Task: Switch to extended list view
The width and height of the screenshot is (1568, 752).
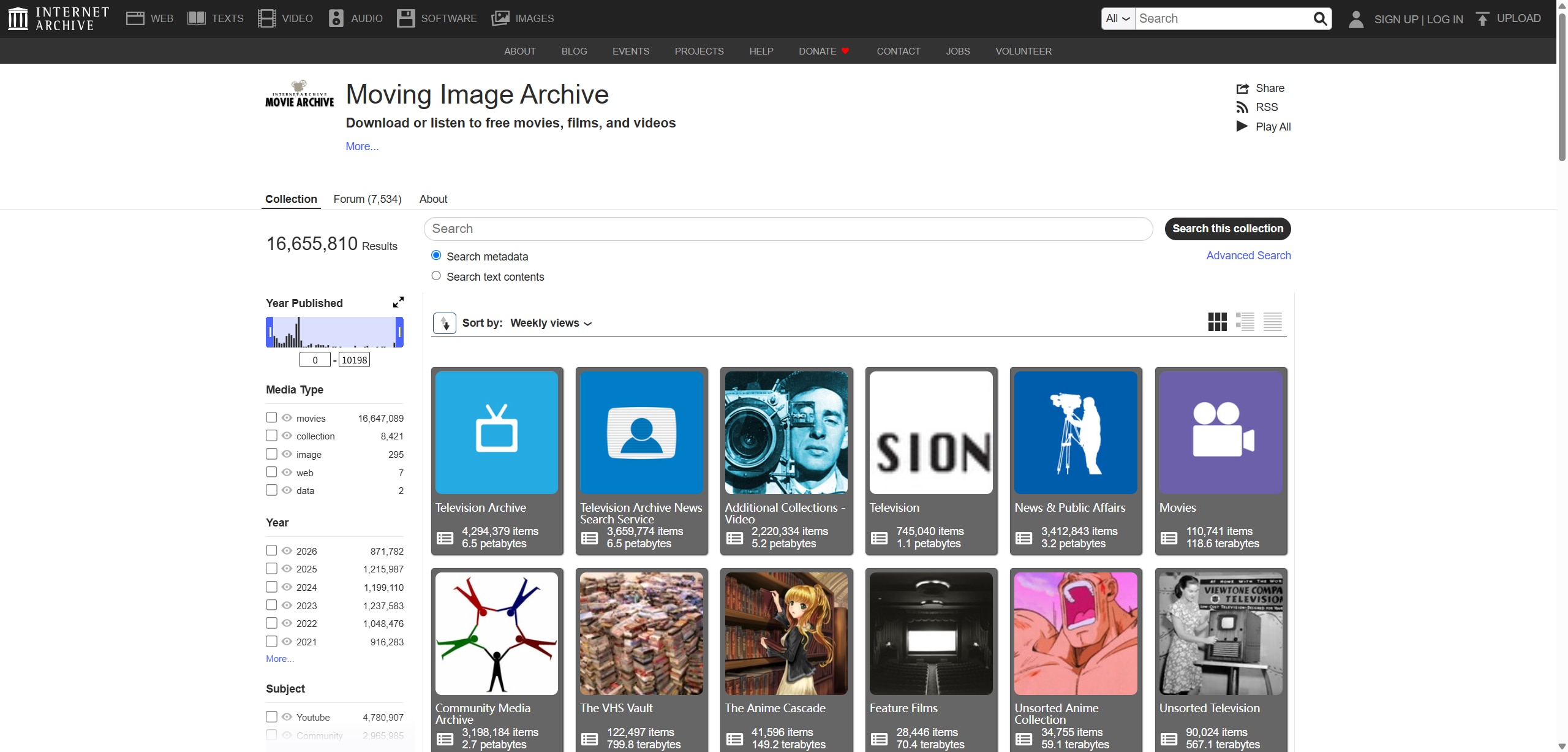Action: tap(1245, 322)
